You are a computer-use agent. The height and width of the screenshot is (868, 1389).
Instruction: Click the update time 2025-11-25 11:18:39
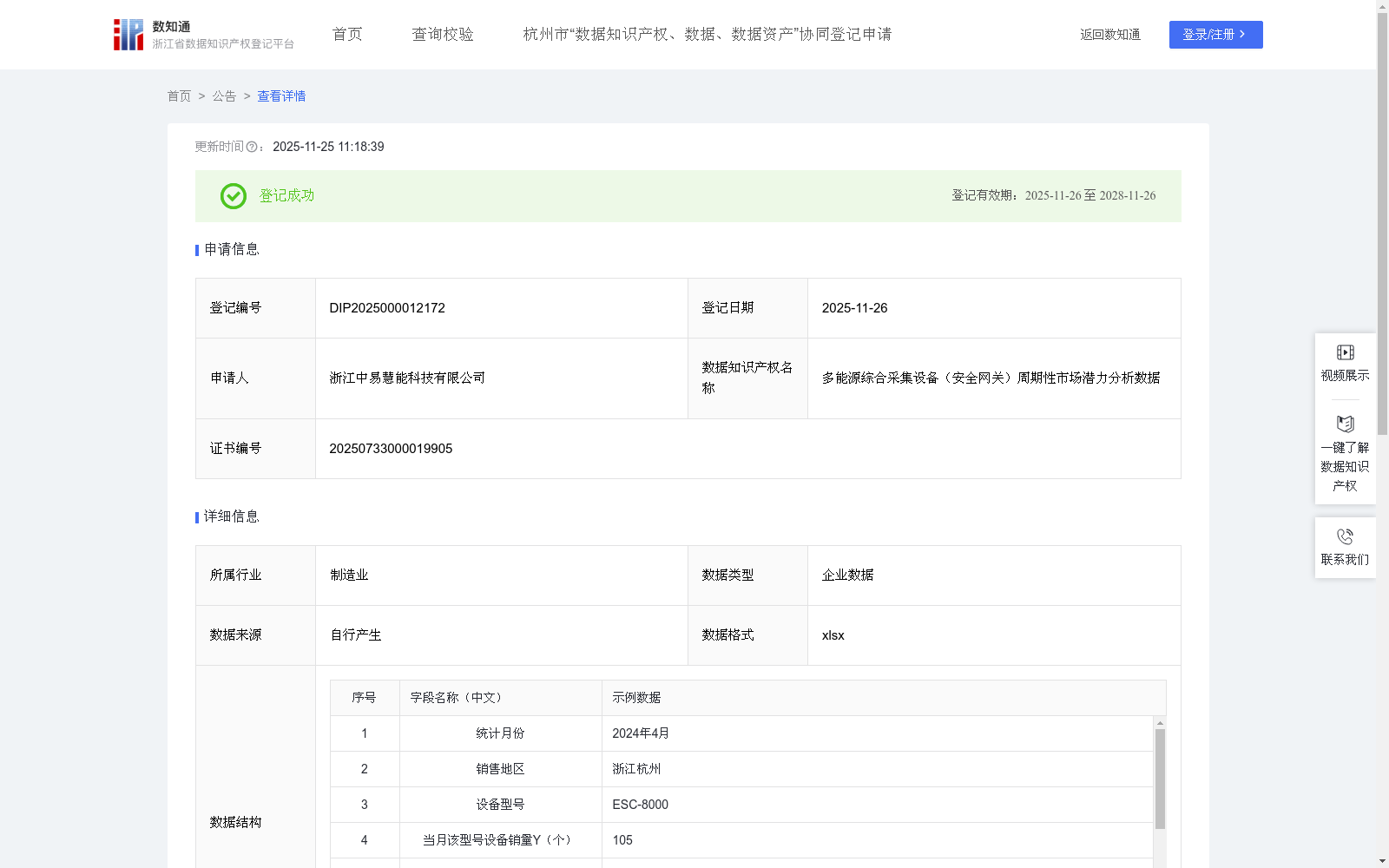pyautogui.click(x=328, y=148)
